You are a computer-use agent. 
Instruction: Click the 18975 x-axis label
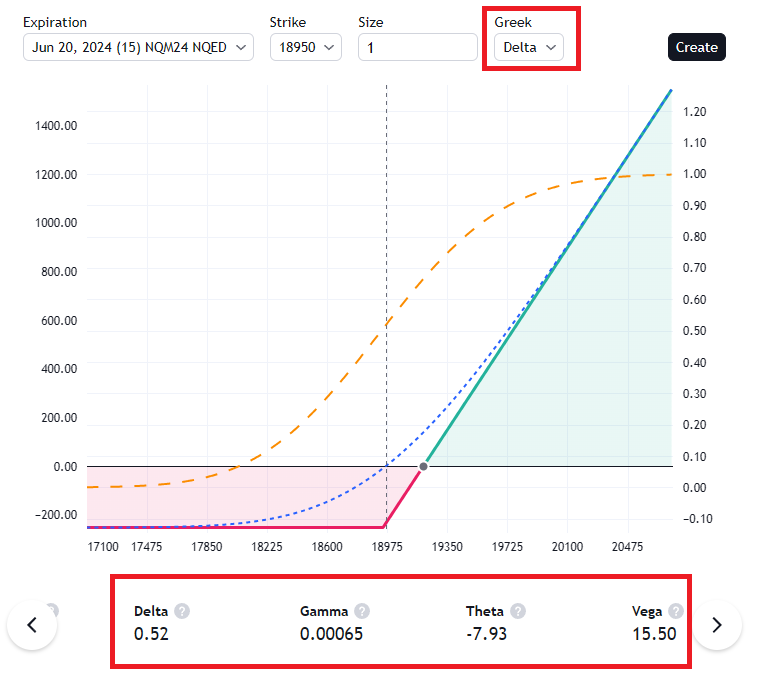[387, 547]
